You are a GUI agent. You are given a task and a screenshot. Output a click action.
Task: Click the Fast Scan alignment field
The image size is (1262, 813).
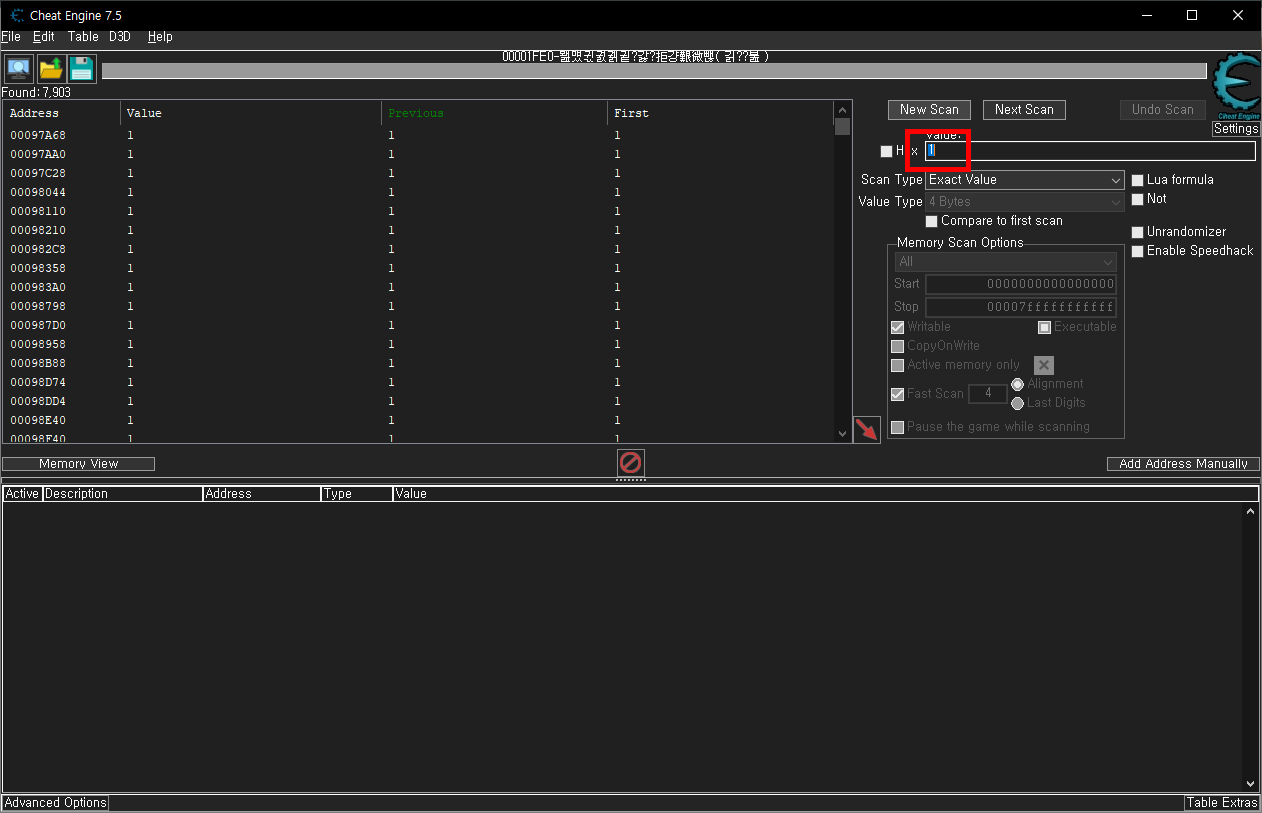click(x=988, y=394)
